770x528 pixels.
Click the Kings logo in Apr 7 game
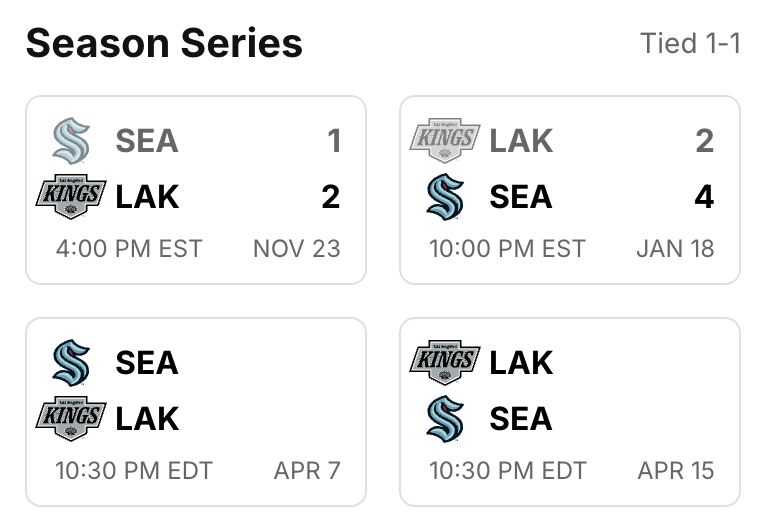(71, 418)
